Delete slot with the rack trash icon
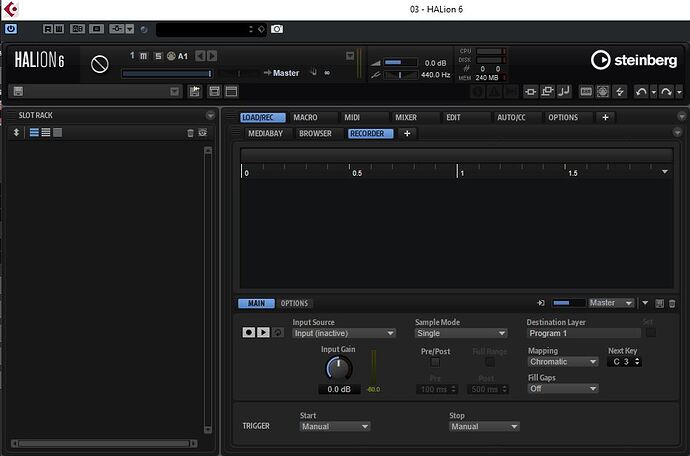Viewport: 690px width, 456px height. [190, 133]
